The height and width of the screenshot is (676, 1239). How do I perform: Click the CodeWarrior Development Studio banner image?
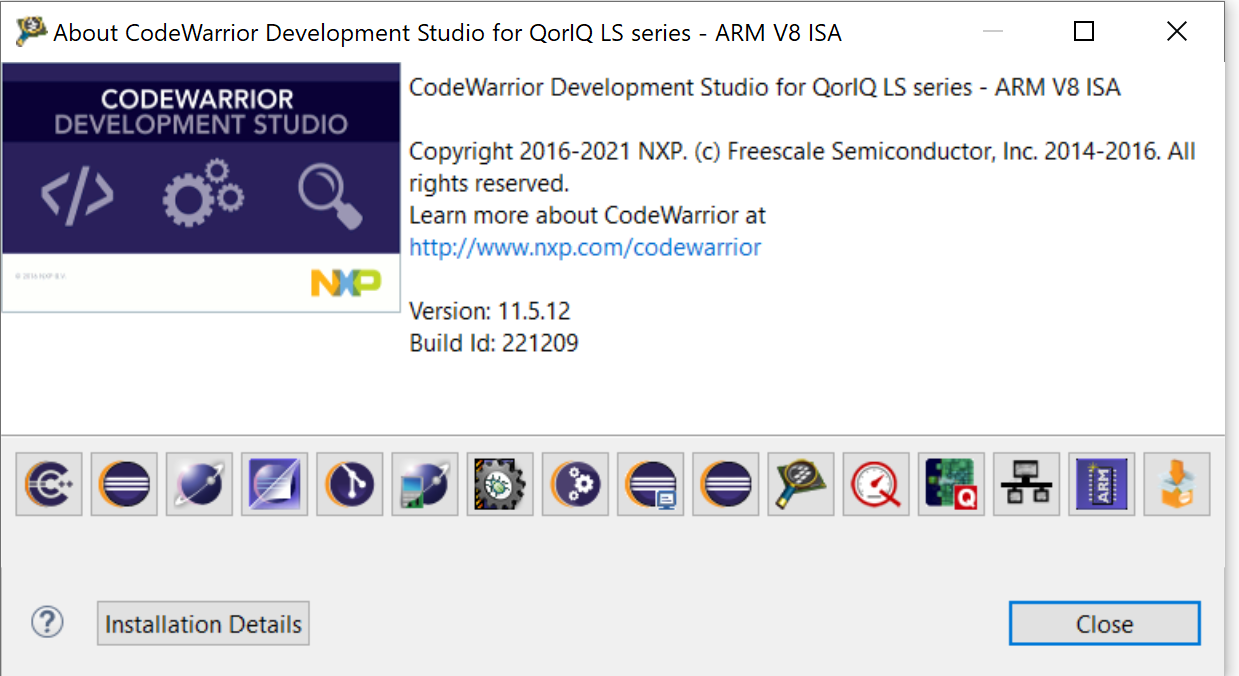click(x=200, y=186)
